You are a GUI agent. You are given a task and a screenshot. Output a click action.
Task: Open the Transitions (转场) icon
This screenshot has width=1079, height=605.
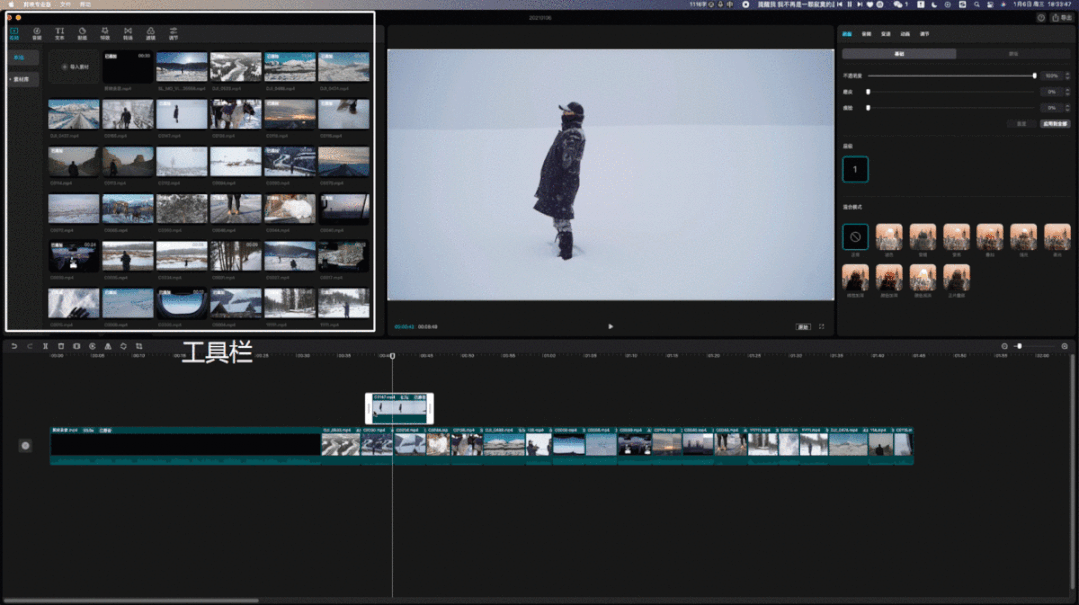pos(128,33)
